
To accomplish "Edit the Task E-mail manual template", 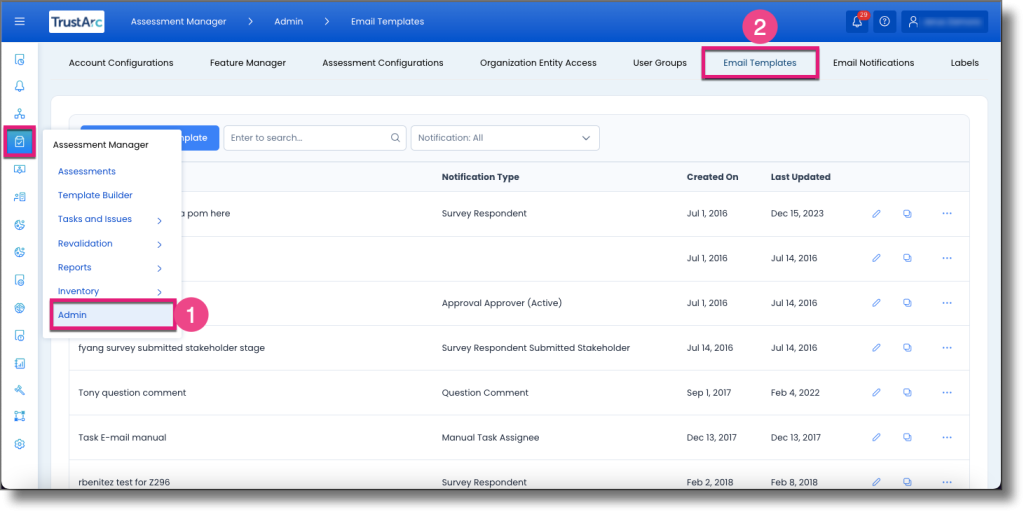I will pos(876,438).
